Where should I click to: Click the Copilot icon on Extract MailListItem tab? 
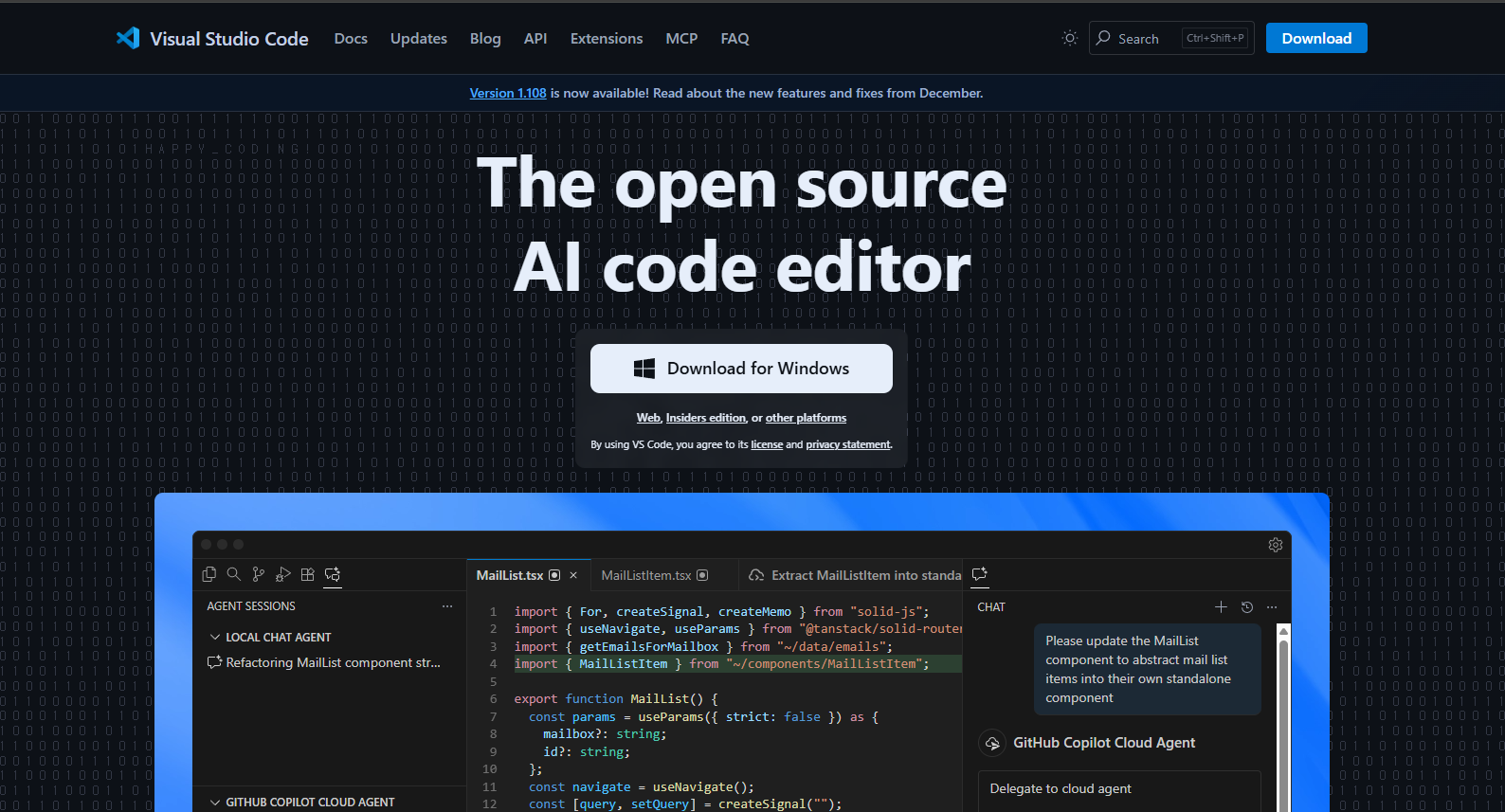756,575
